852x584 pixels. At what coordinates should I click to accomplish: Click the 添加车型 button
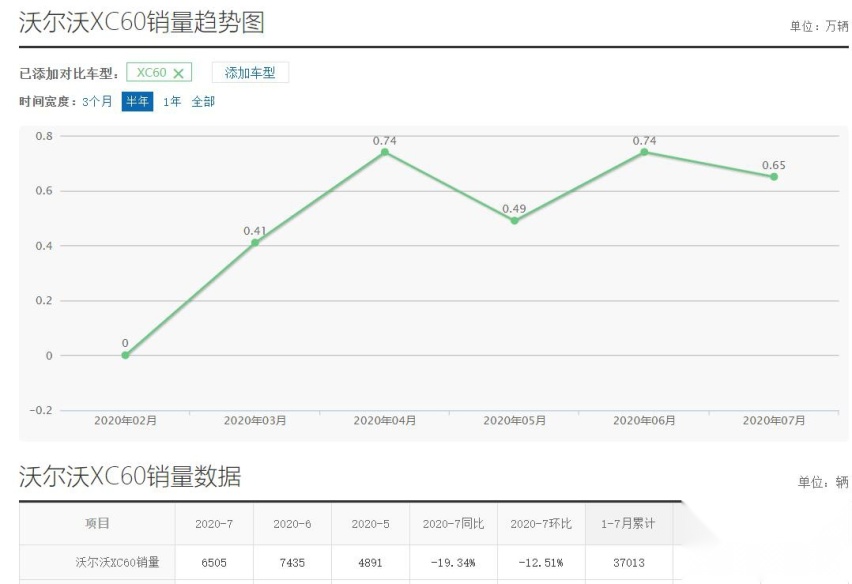point(250,73)
